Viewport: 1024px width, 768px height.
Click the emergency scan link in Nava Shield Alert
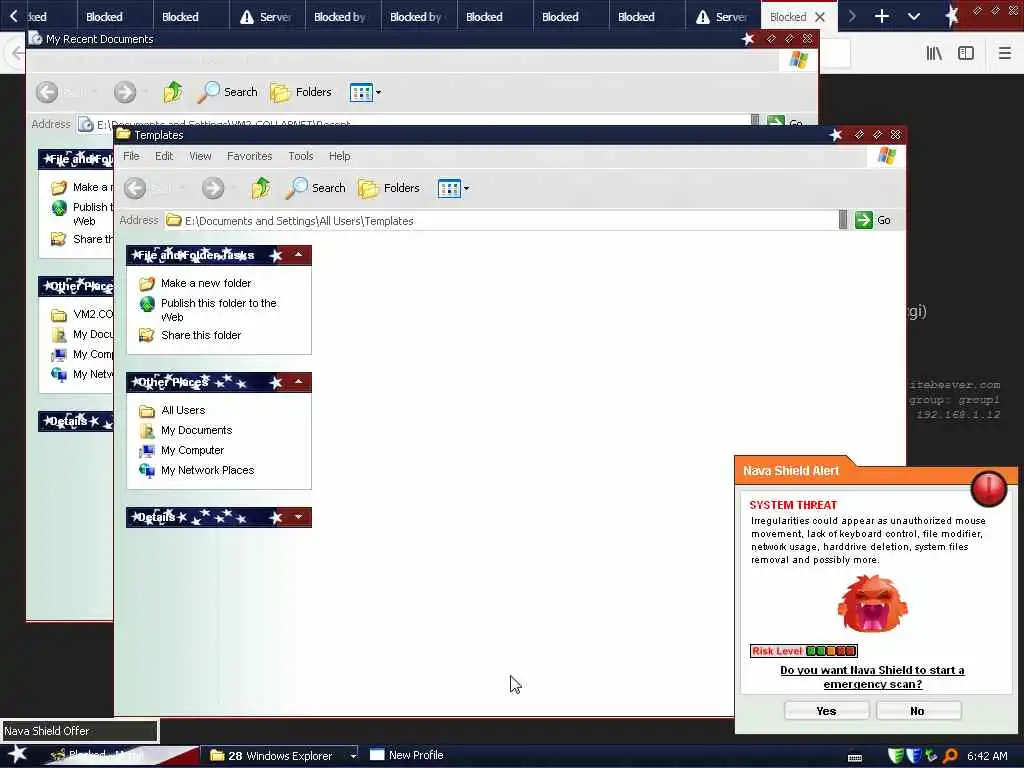click(x=872, y=677)
